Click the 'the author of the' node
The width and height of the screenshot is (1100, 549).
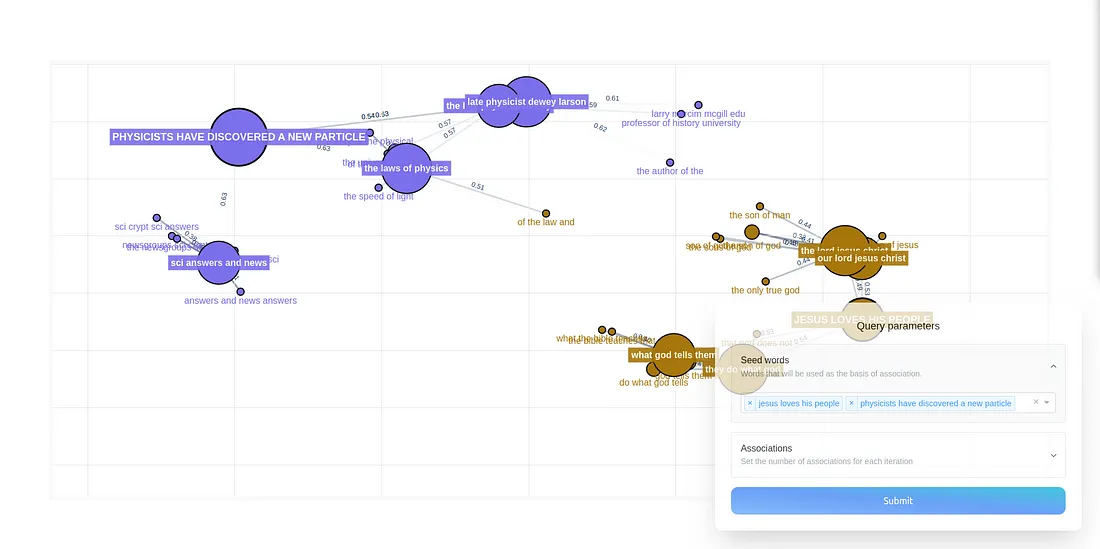[670, 162]
